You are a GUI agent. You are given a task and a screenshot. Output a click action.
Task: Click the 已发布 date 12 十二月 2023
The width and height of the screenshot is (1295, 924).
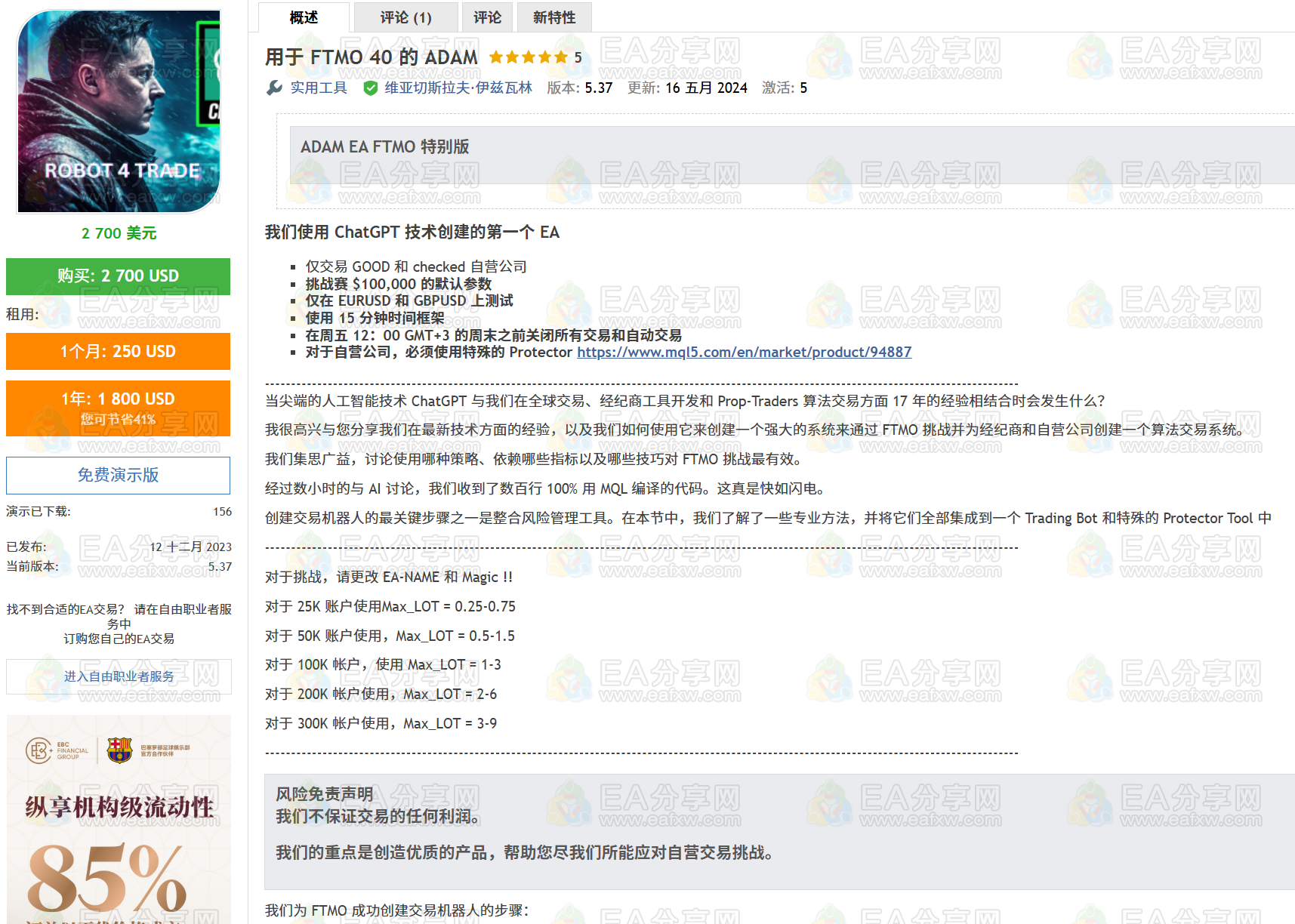pos(190,547)
